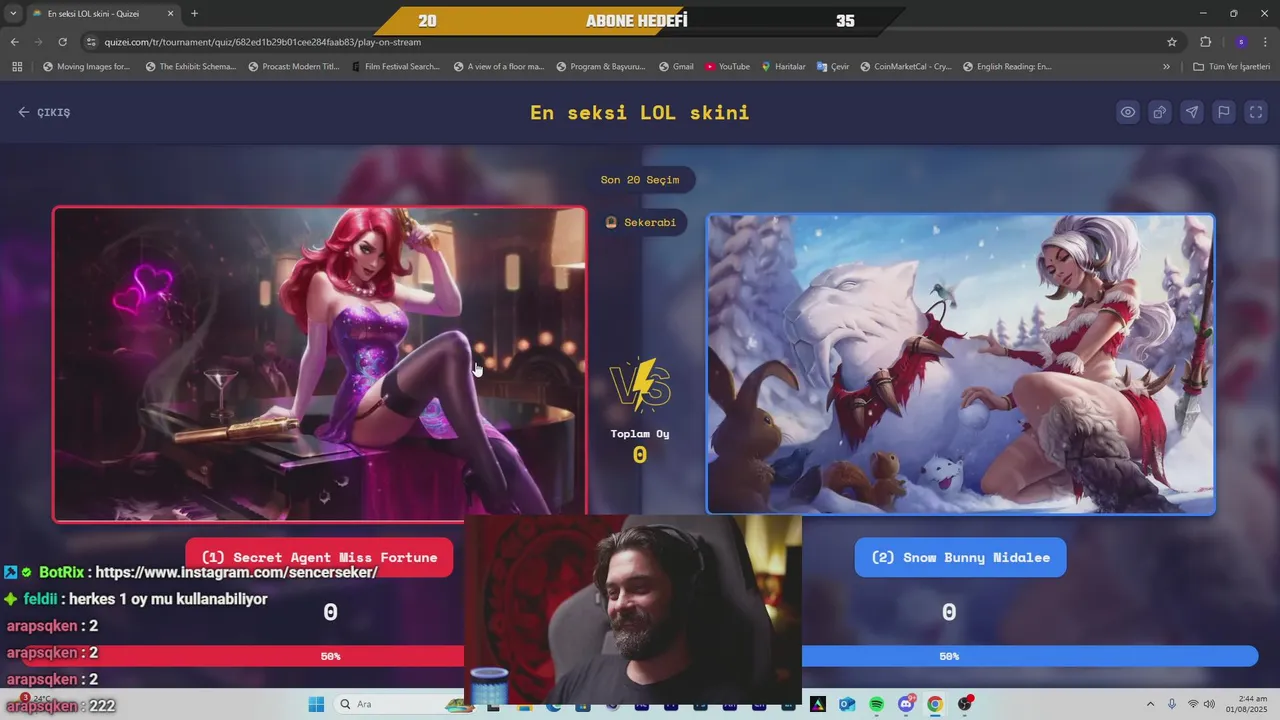Open the Çevir bookmark
1280x720 pixels.
[x=832, y=67]
